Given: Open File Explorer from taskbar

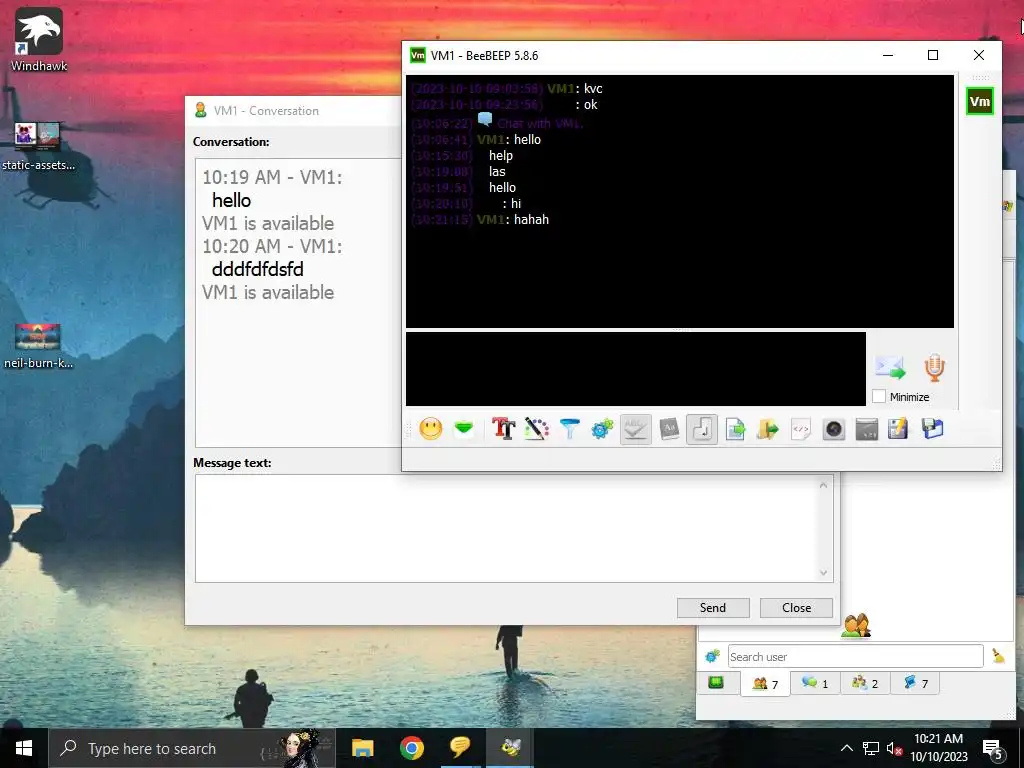Looking at the screenshot, I should tap(362, 748).
